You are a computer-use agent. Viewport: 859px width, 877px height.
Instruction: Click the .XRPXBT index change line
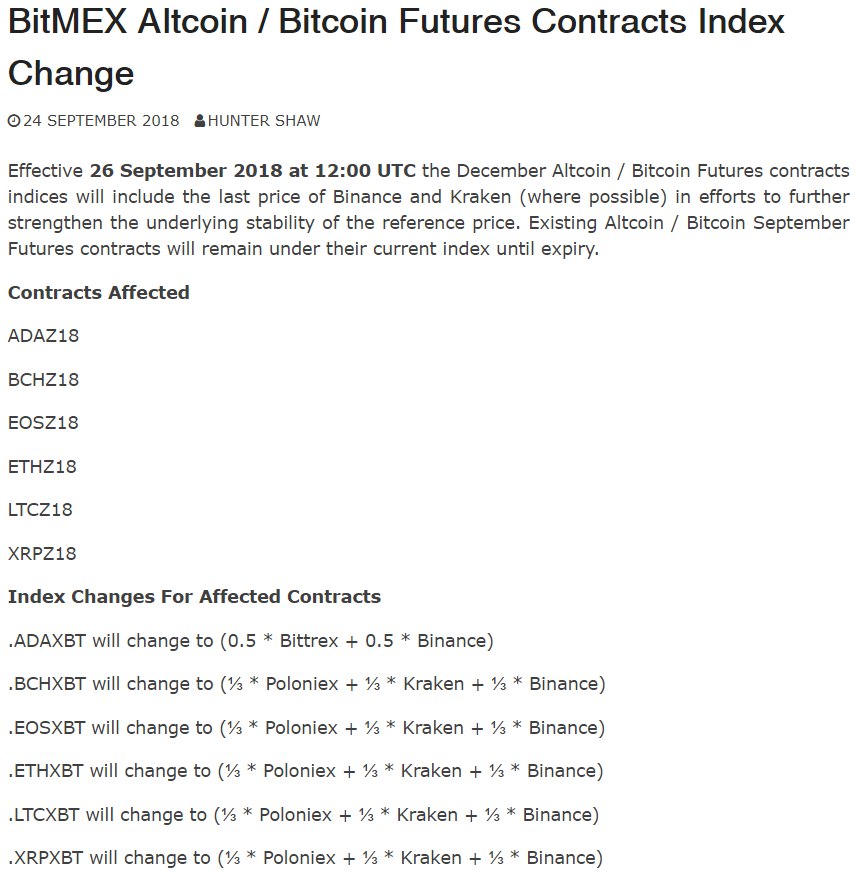pyautogui.click(x=305, y=858)
